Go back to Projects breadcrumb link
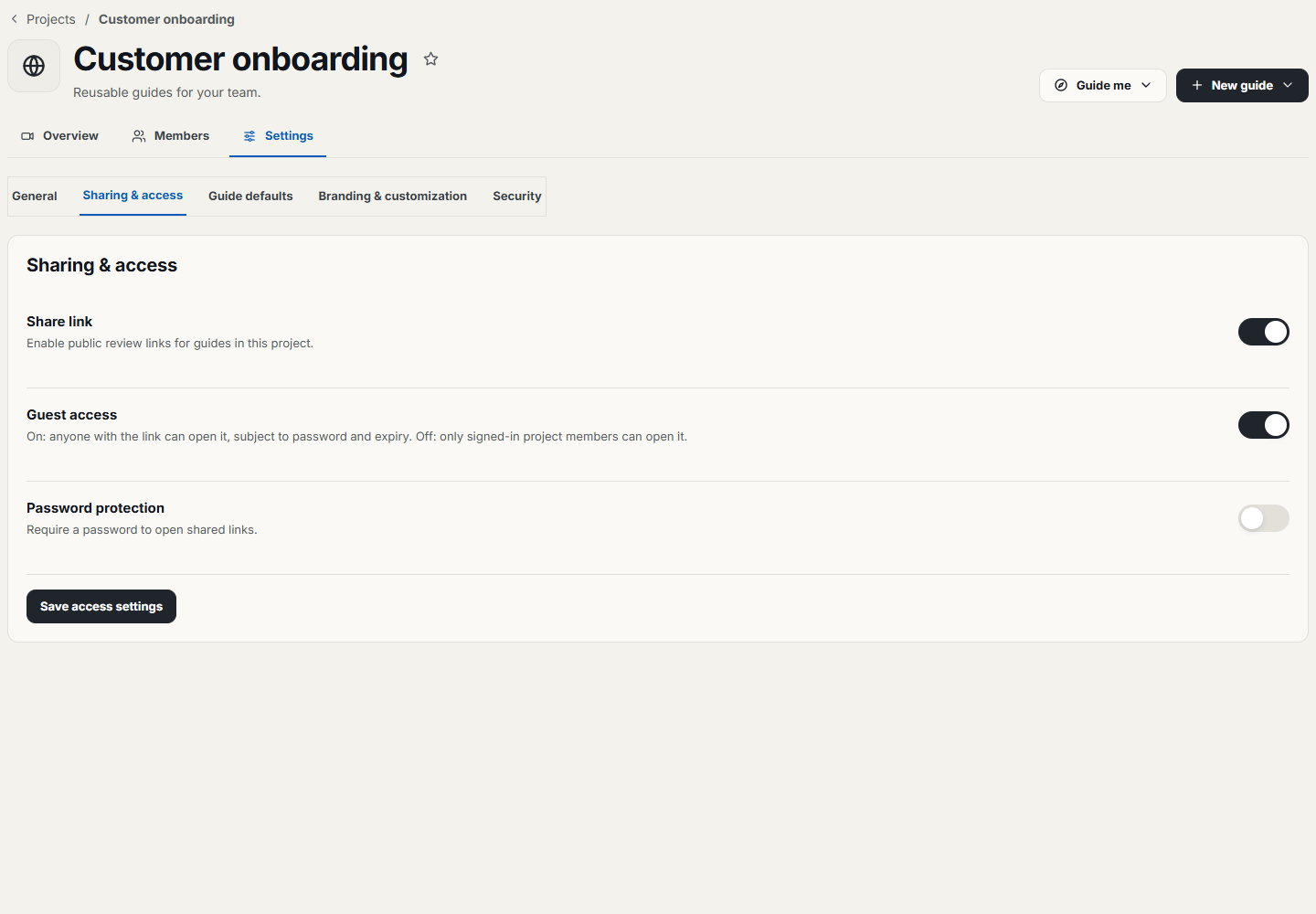Image resolution: width=1316 pixels, height=914 pixels. click(x=51, y=19)
